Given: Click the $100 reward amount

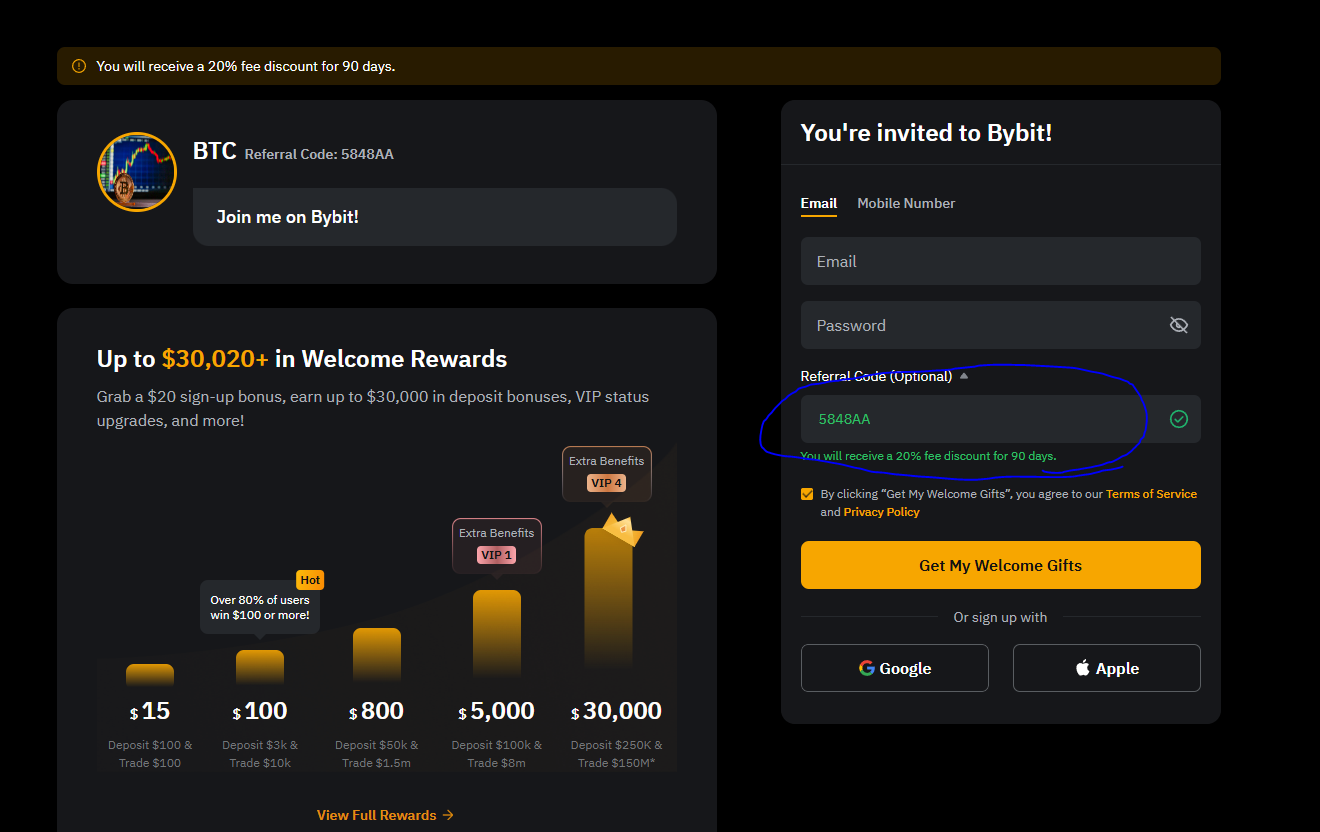Looking at the screenshot, I should (x=260, y=711).
